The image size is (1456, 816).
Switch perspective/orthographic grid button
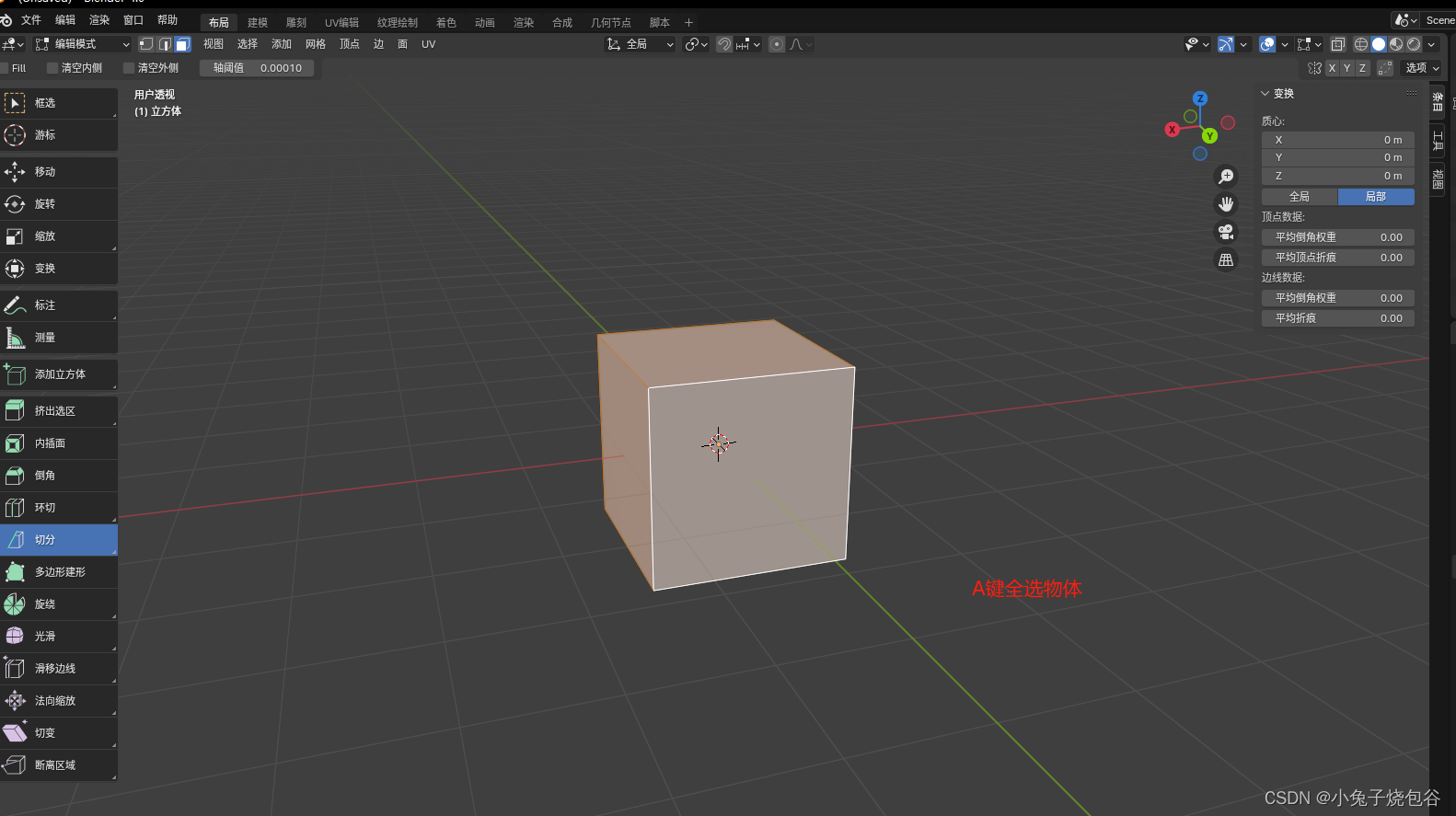1226,260
